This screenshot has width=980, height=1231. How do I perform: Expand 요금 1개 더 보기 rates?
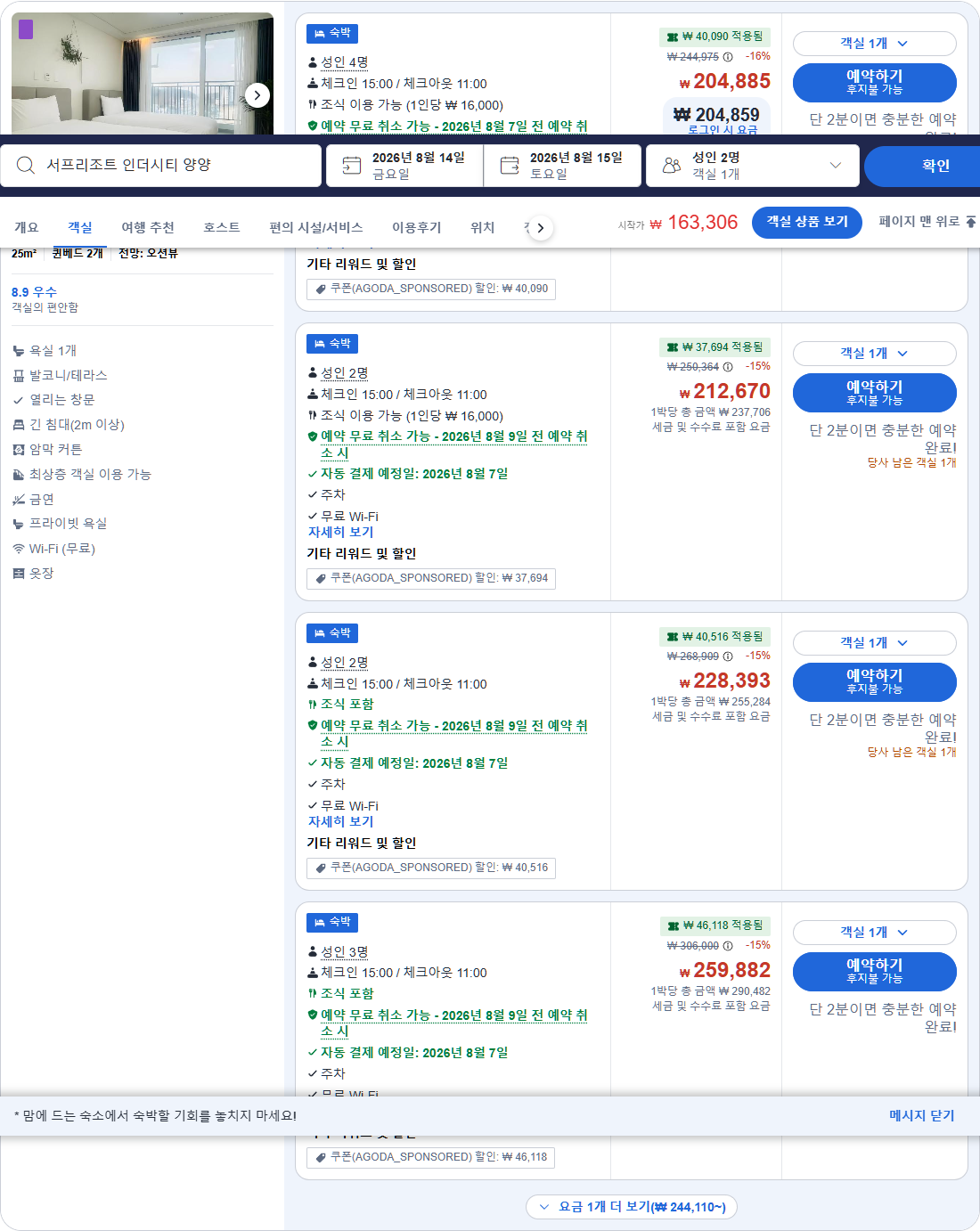pos(632,1207)
